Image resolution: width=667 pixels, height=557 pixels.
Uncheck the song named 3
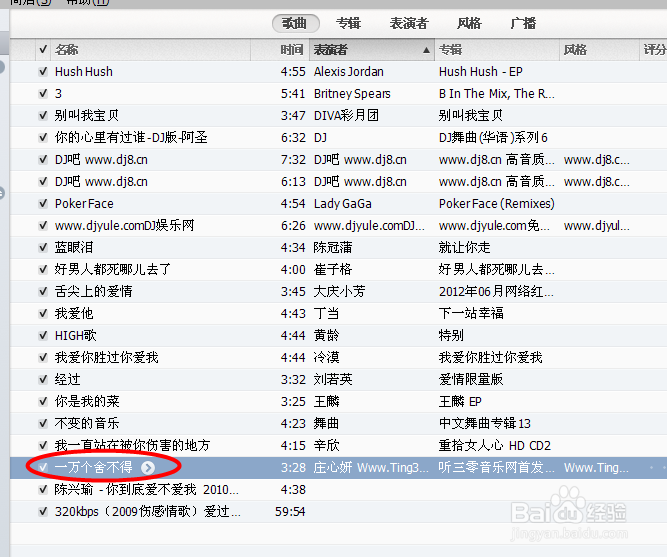43,94
